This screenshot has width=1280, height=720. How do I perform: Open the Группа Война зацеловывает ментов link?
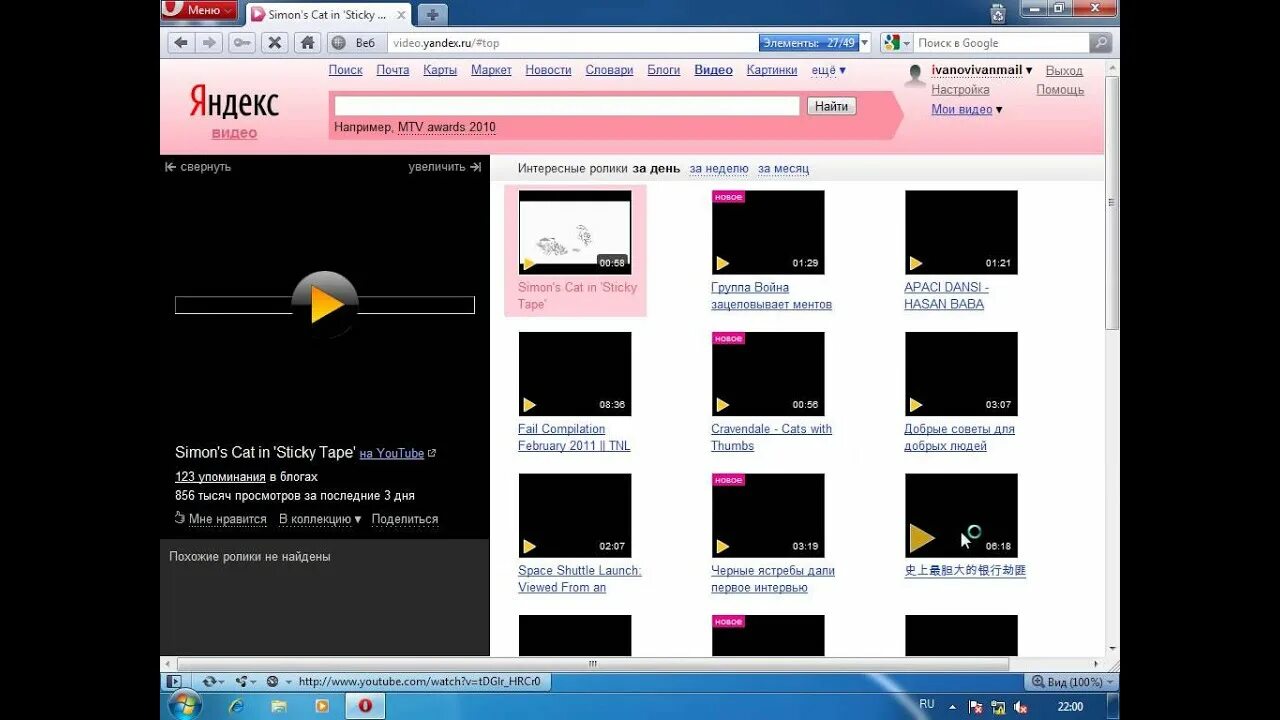point(771,296)
